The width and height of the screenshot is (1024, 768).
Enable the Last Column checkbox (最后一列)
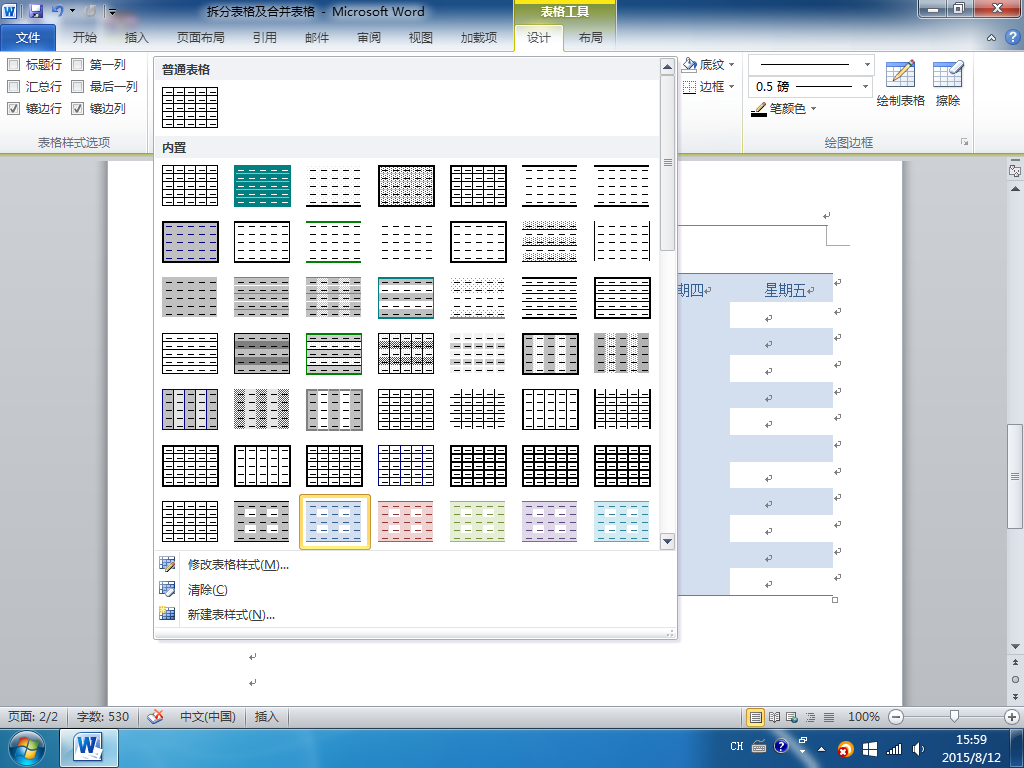[x=77, y=86]
